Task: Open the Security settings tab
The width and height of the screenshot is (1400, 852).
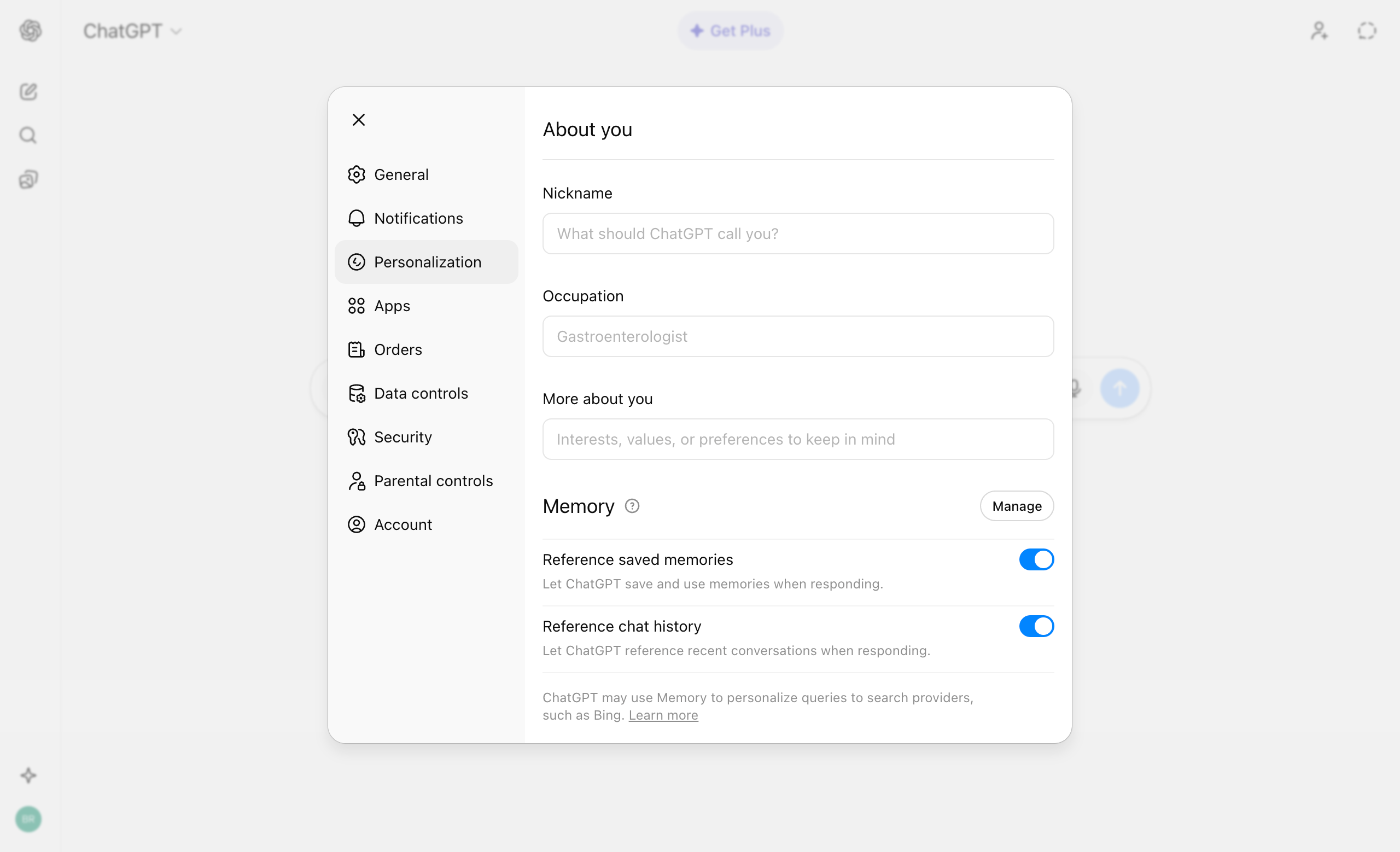Action: [426, 437]
